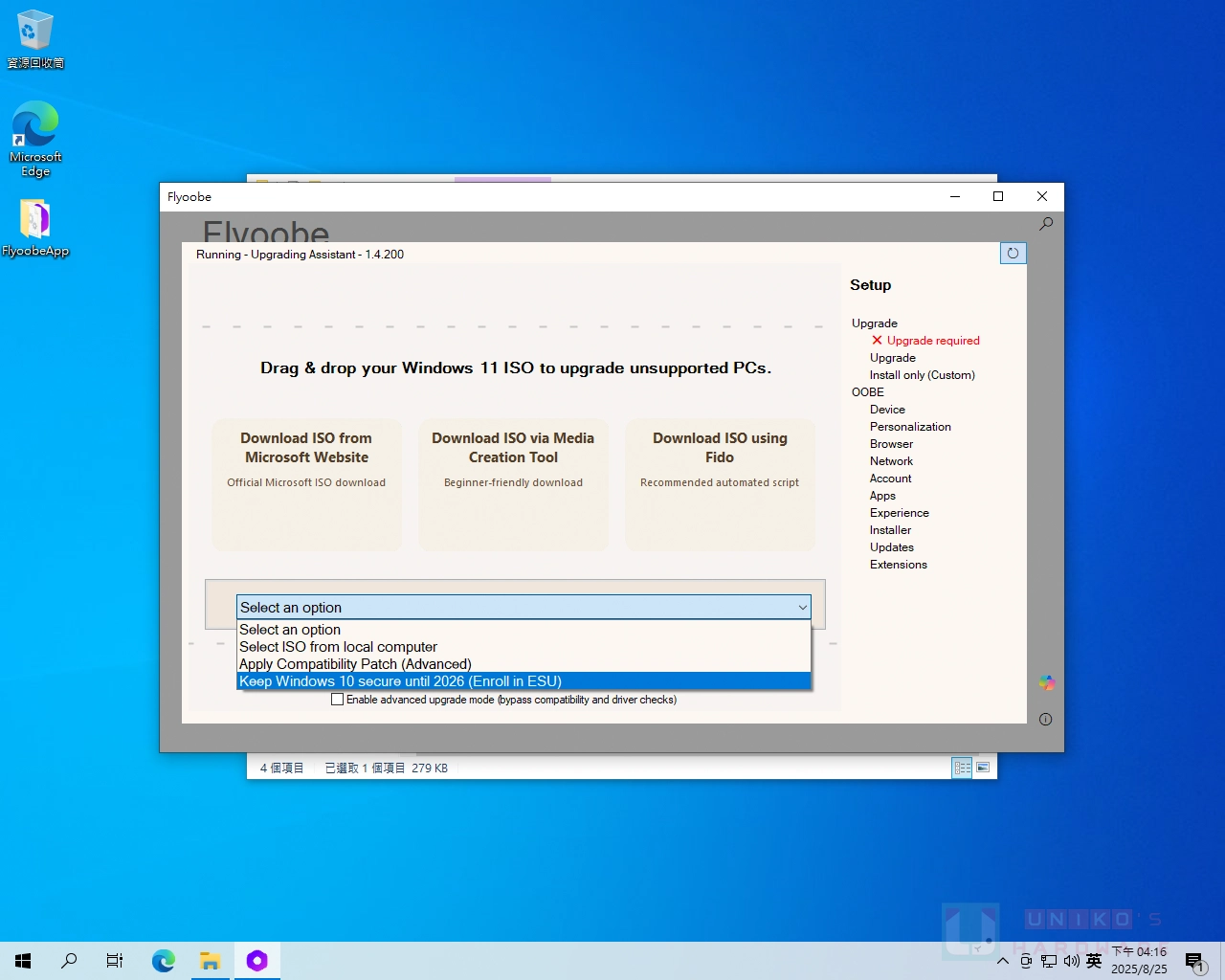
Task: Open Device setup page
Action: coord(887,410)
